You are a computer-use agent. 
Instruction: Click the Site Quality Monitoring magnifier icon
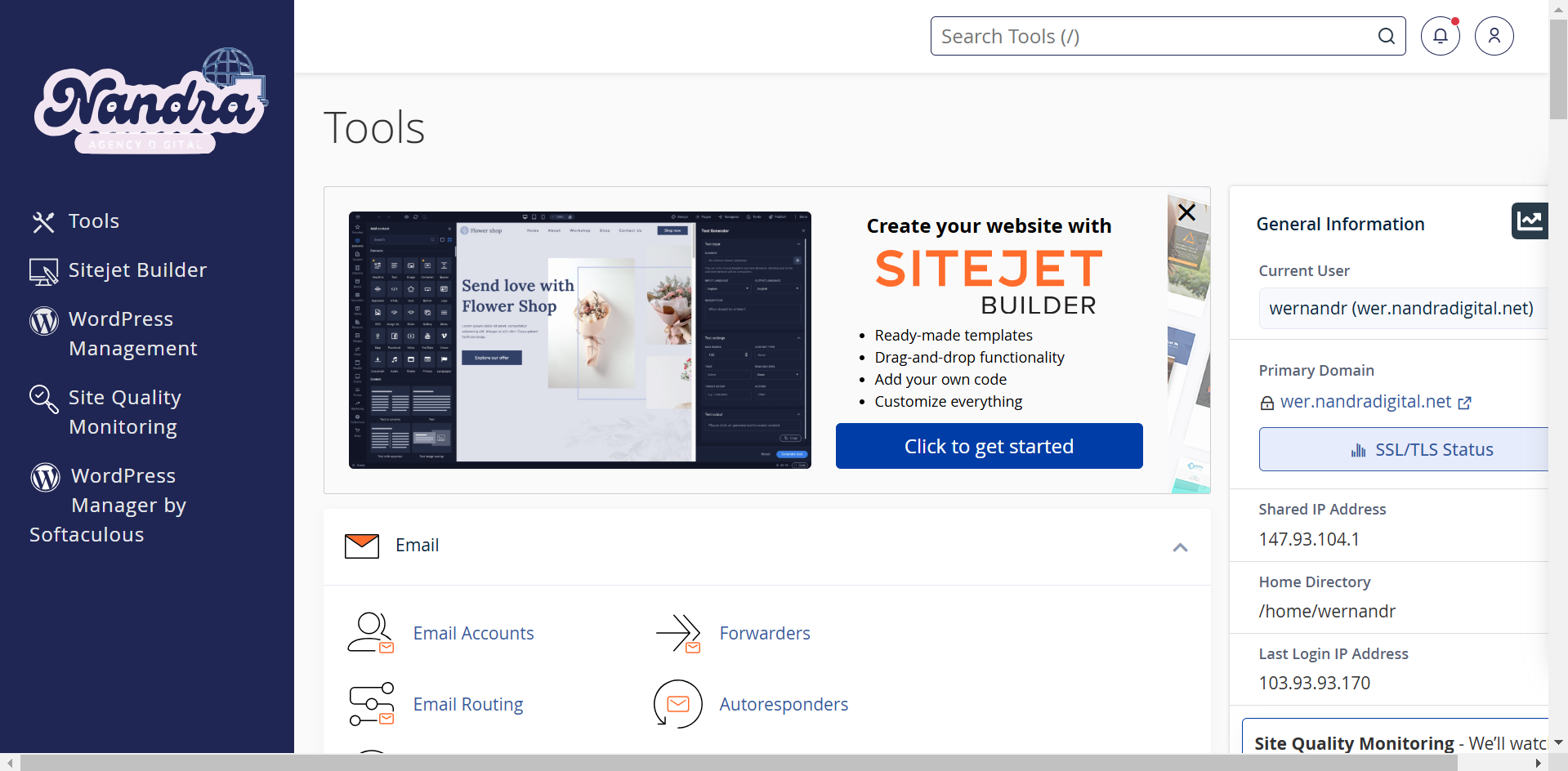point(44,399)
